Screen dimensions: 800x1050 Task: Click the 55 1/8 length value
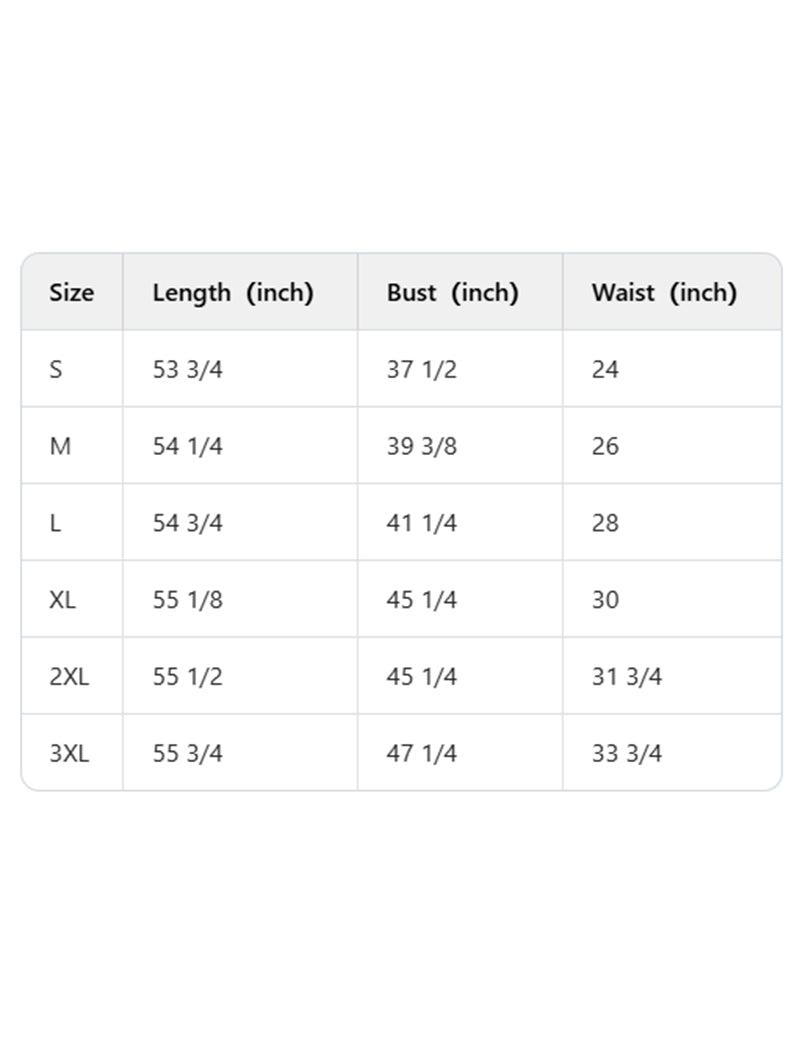187,599
